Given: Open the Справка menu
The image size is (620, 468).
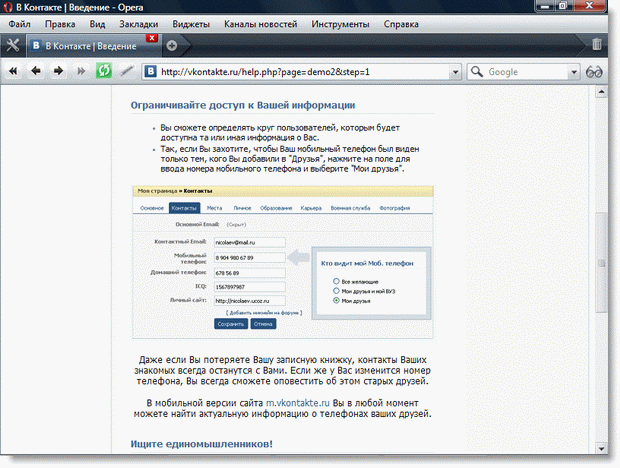Looking at the screenshot, I should tap(401, 24).
